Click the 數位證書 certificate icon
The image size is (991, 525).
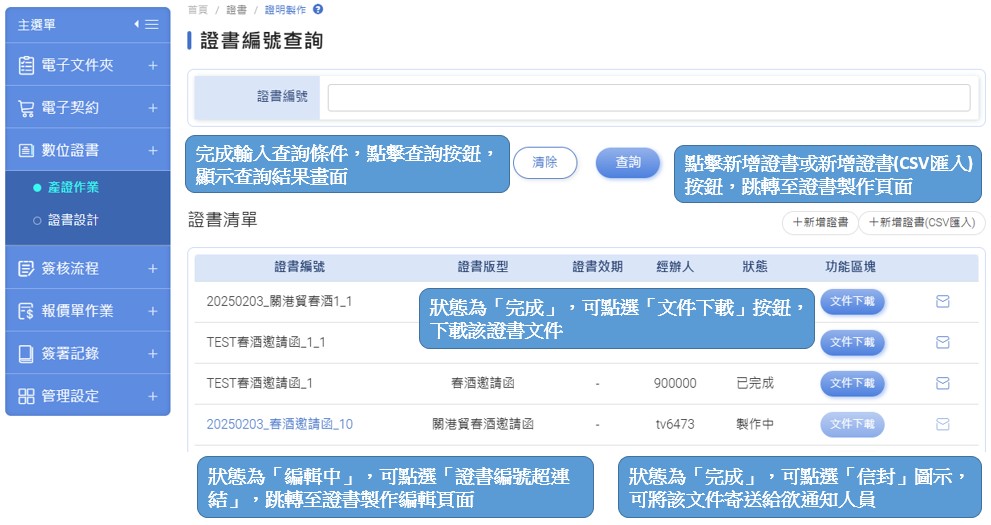click(26, 150)
